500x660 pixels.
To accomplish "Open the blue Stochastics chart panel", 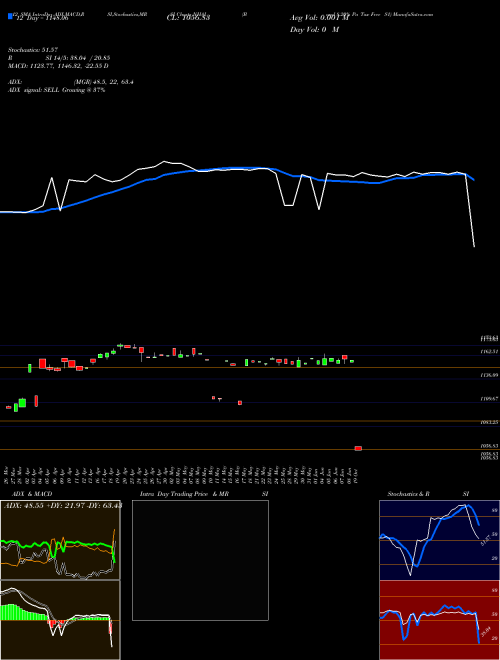I will click(x=439, y=540).
